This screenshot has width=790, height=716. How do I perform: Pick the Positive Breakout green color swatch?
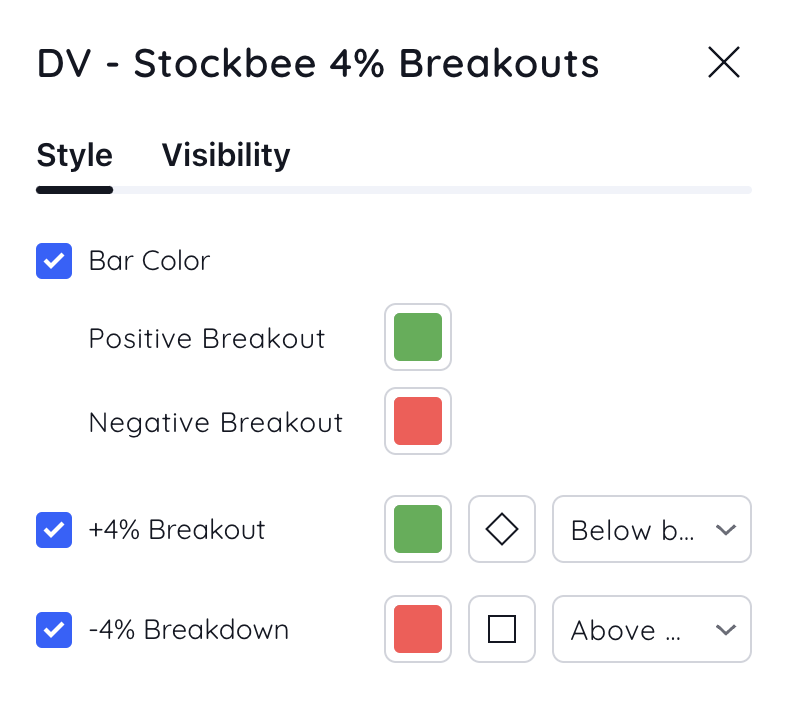coord(418,337)
